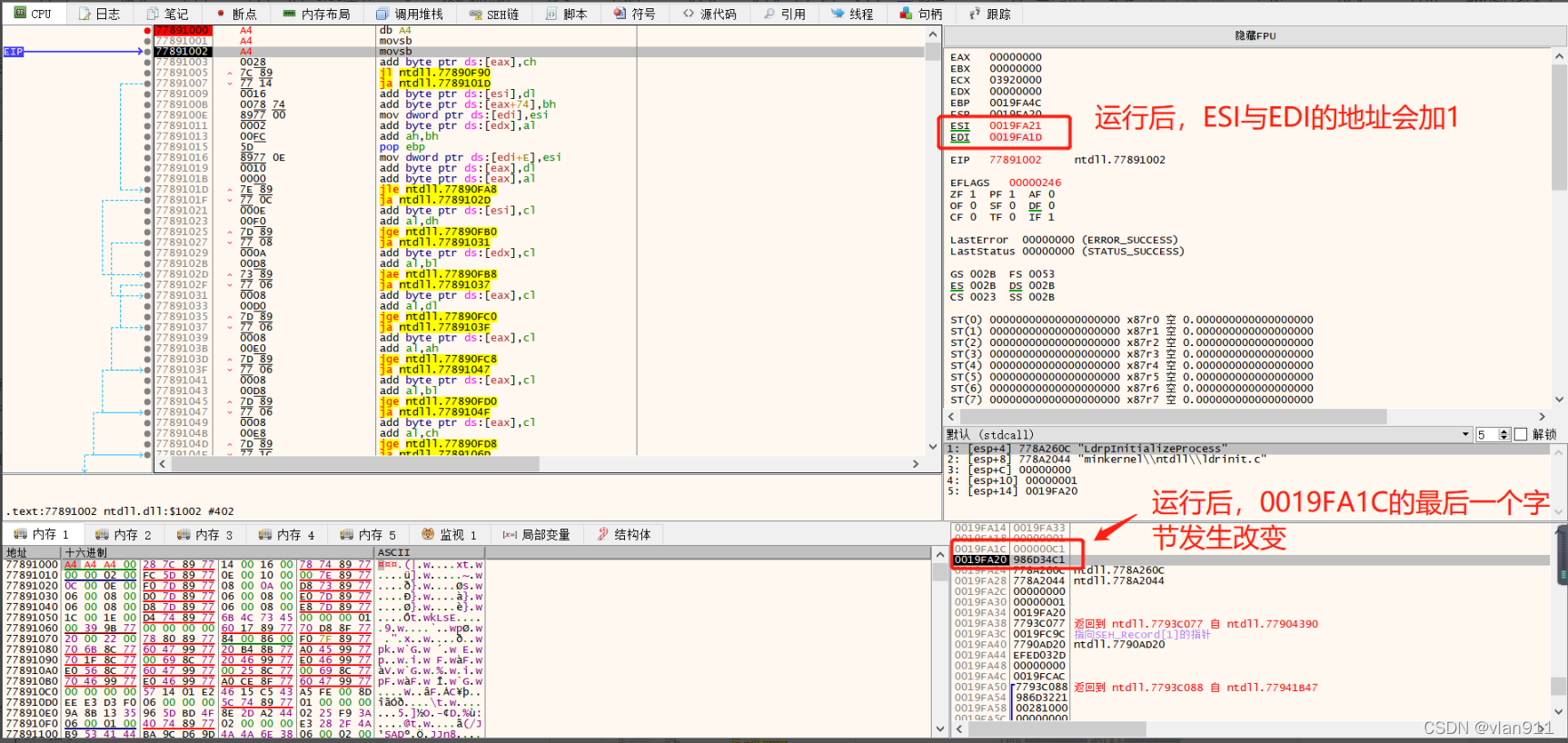The width and height of the screenshot is (1568, 743).
Task: Open the 监视 1 watch tab
Action: [450, 534]
